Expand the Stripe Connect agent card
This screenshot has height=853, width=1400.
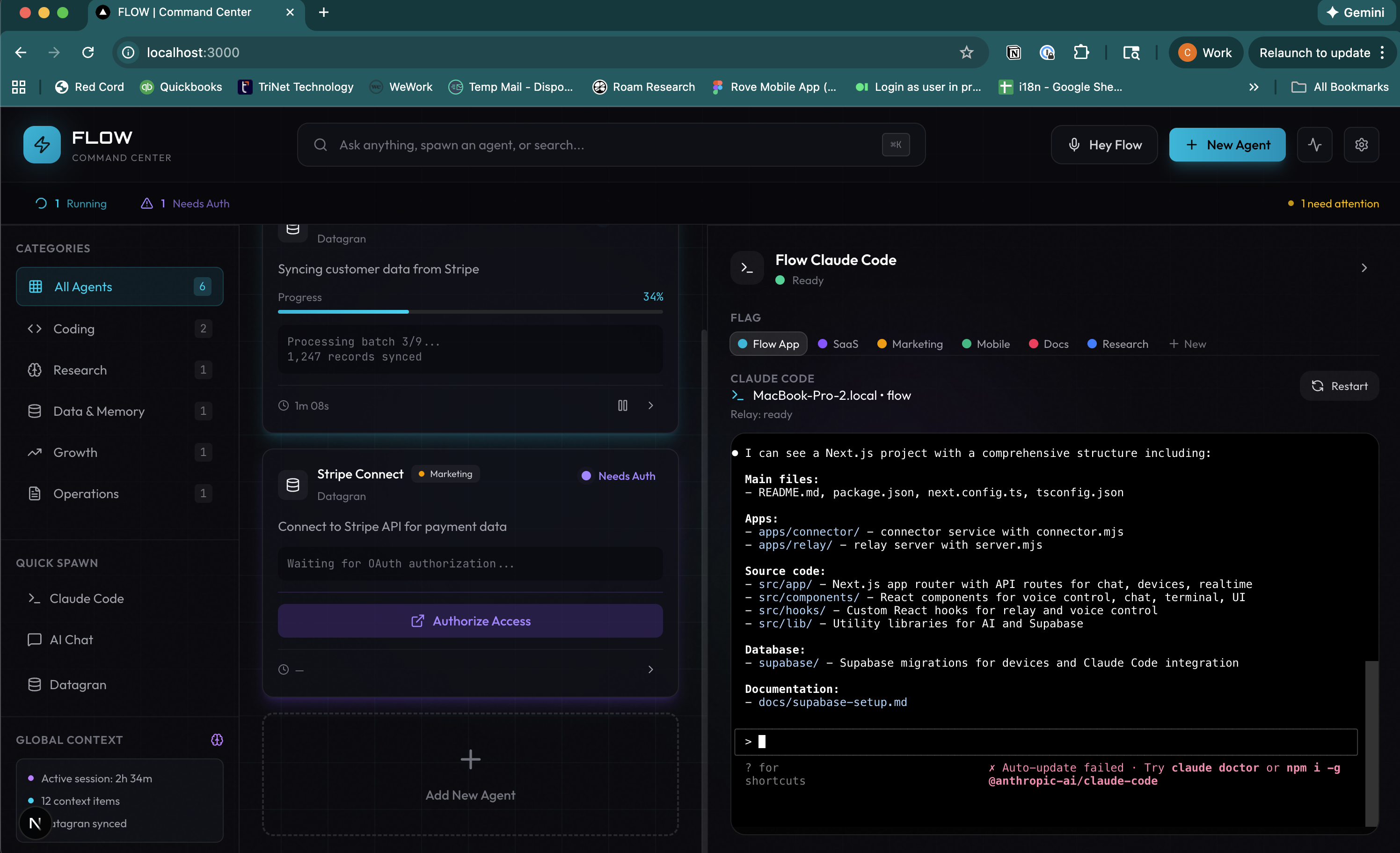coord(650,669)
